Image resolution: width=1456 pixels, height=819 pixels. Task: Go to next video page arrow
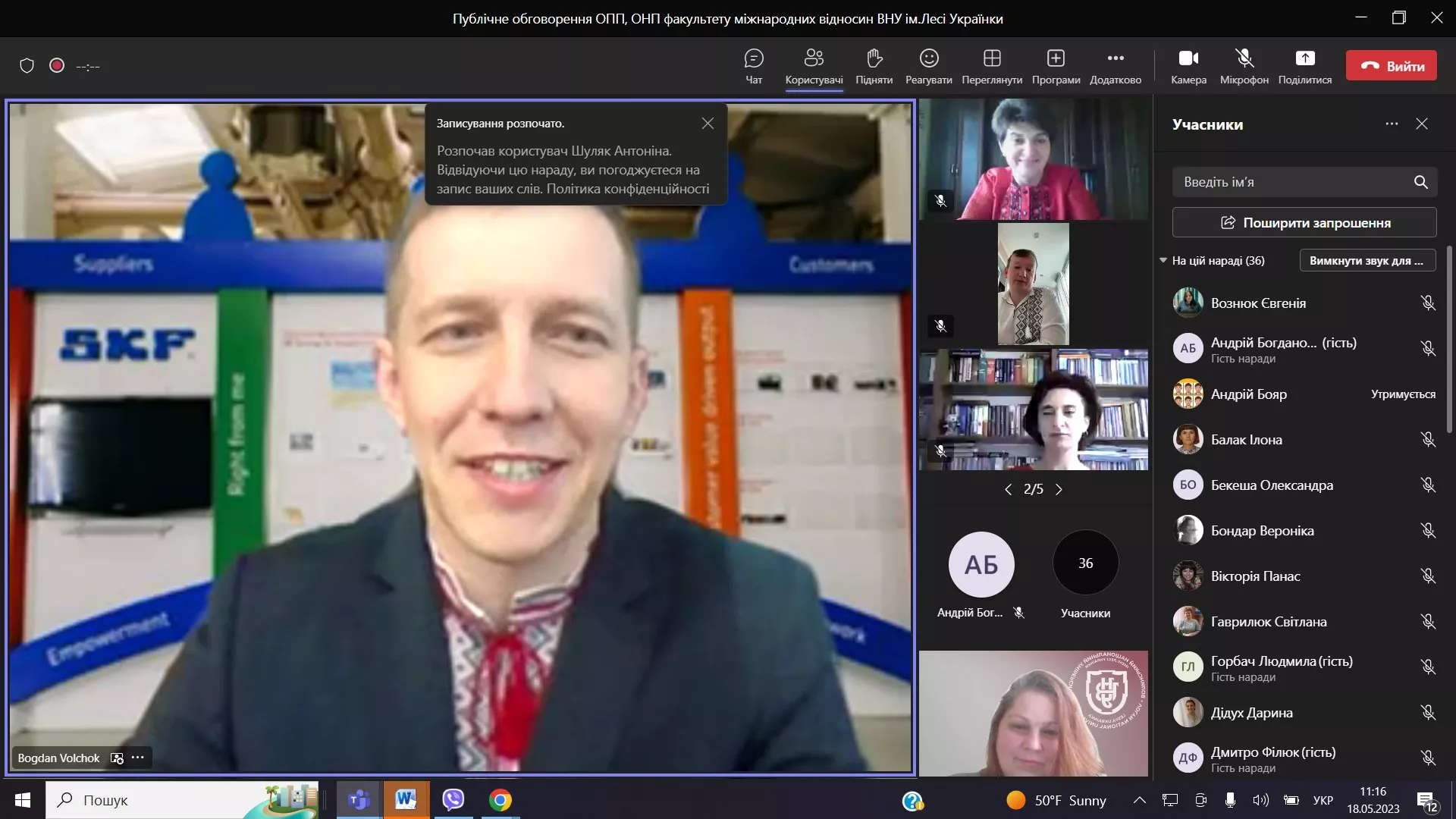click(x=1059, y=489)
